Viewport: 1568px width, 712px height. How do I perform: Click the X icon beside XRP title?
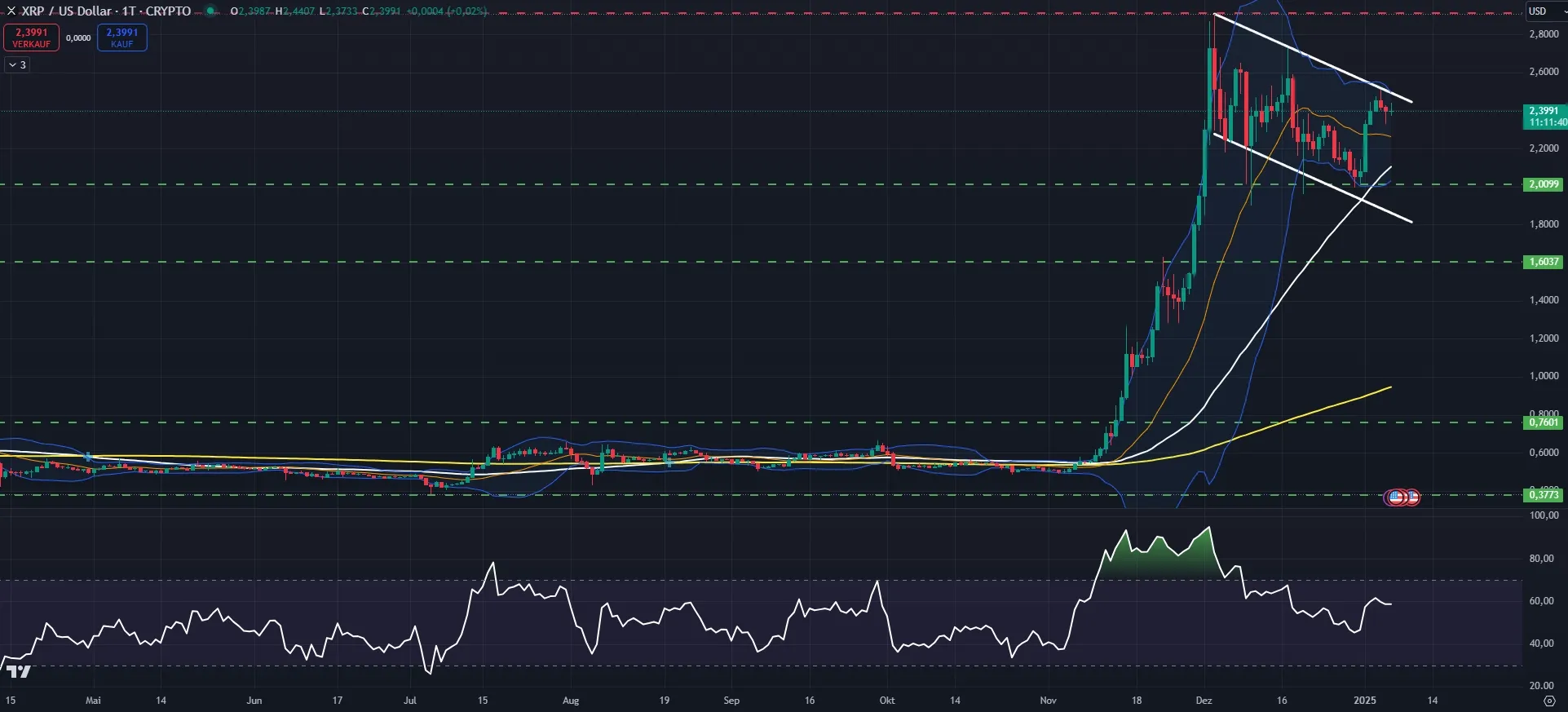pos(11,11)
